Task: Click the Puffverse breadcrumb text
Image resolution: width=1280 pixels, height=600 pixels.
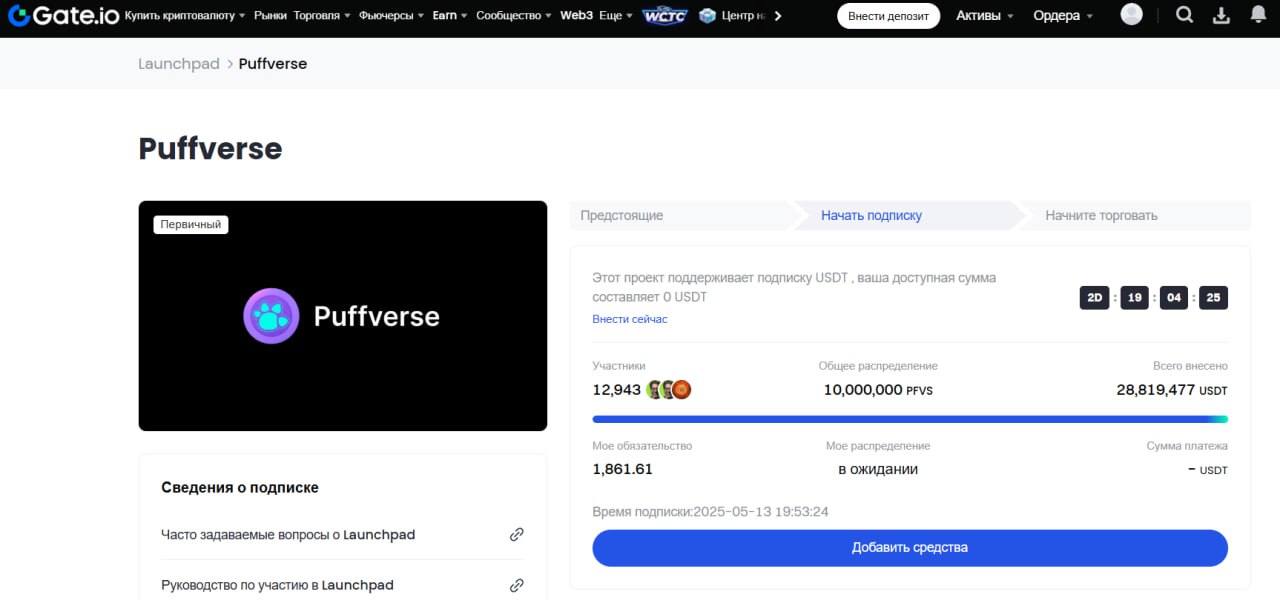Action: coord(273,64)
